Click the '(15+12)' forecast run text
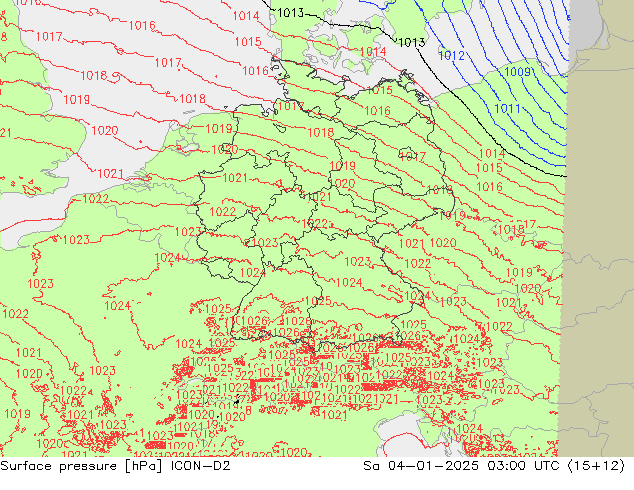 pos(596,466)
